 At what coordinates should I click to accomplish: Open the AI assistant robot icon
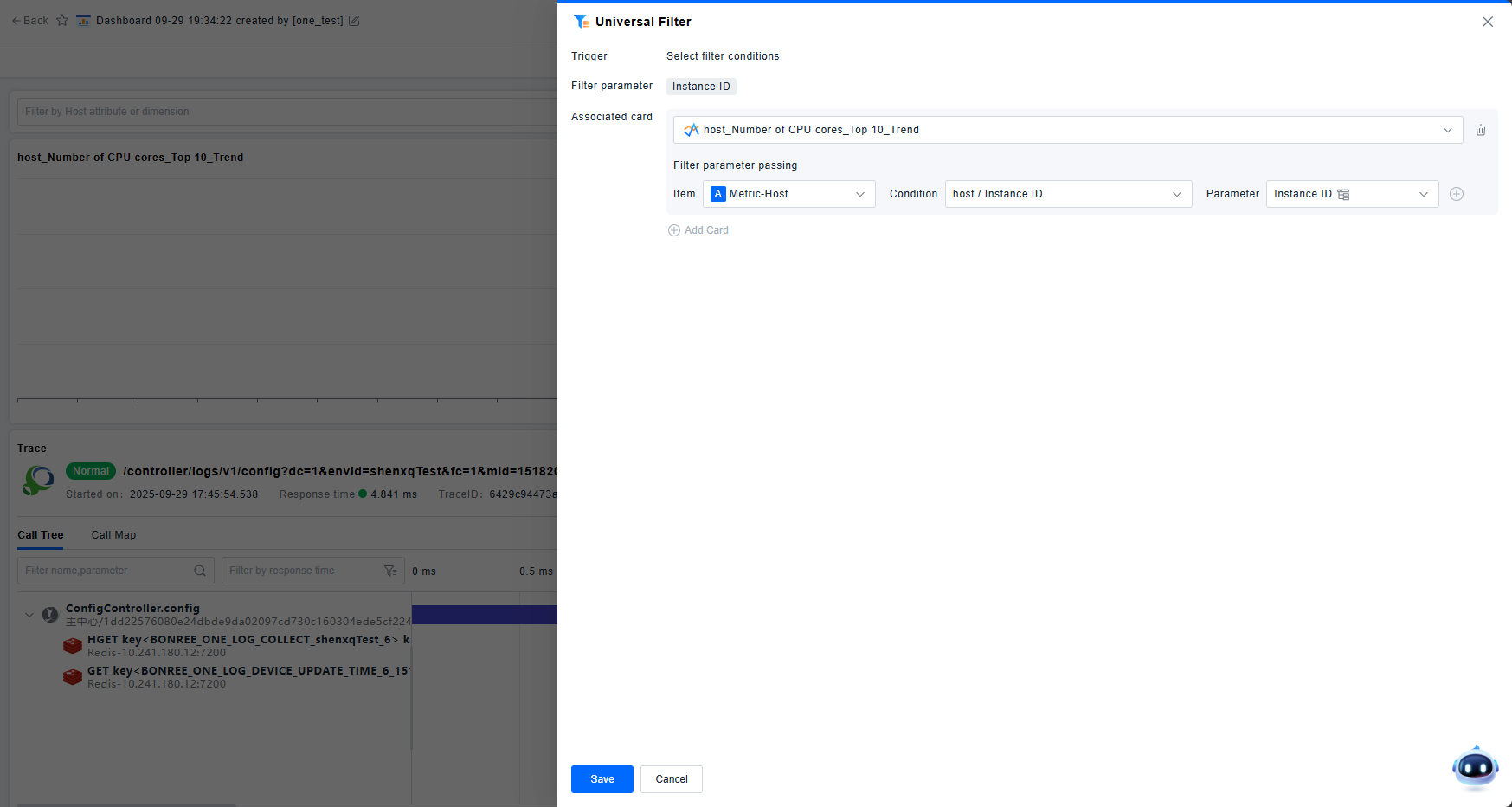(x=1475, y=767)
